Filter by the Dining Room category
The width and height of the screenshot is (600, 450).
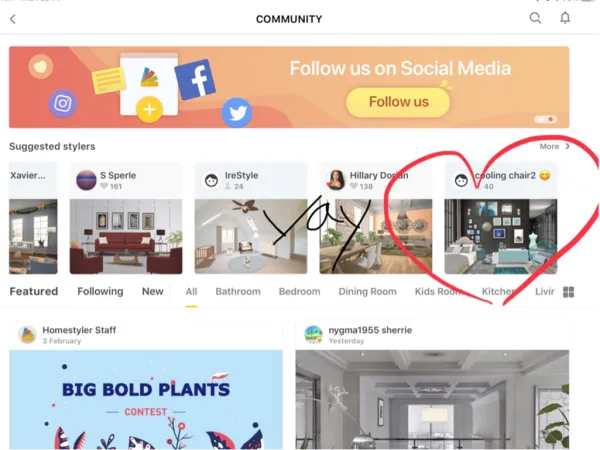367,292
